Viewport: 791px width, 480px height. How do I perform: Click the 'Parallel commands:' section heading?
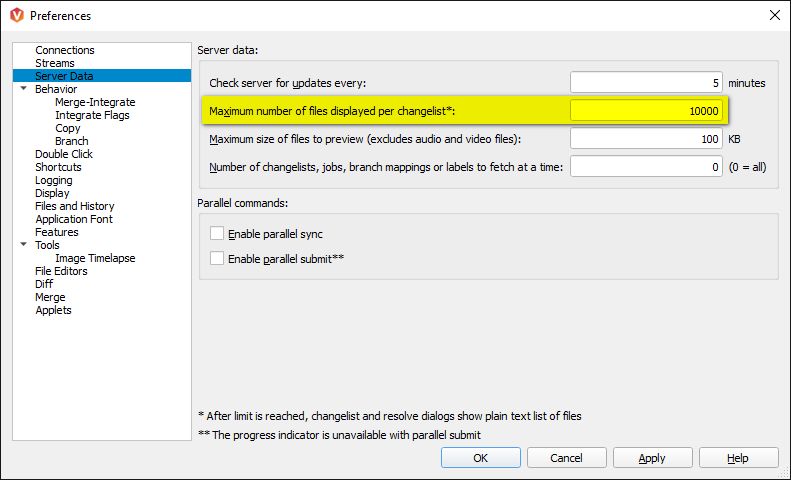(x=243, y=203)
